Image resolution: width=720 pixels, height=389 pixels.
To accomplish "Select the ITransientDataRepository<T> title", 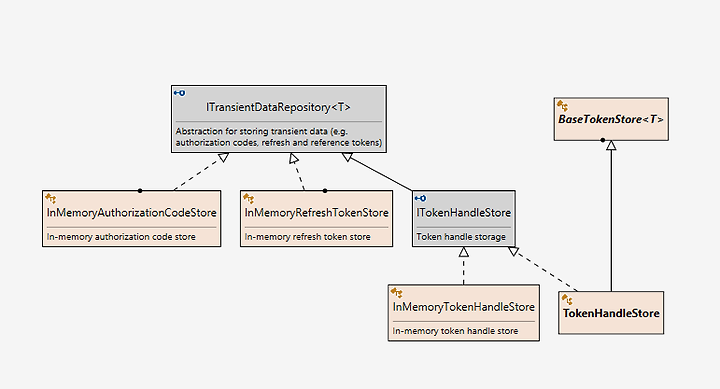I will click(x=278, y=107).
